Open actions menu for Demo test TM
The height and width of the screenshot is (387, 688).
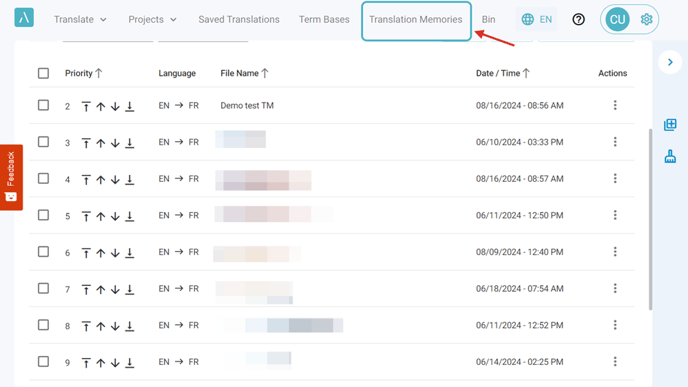click(615, 105)
